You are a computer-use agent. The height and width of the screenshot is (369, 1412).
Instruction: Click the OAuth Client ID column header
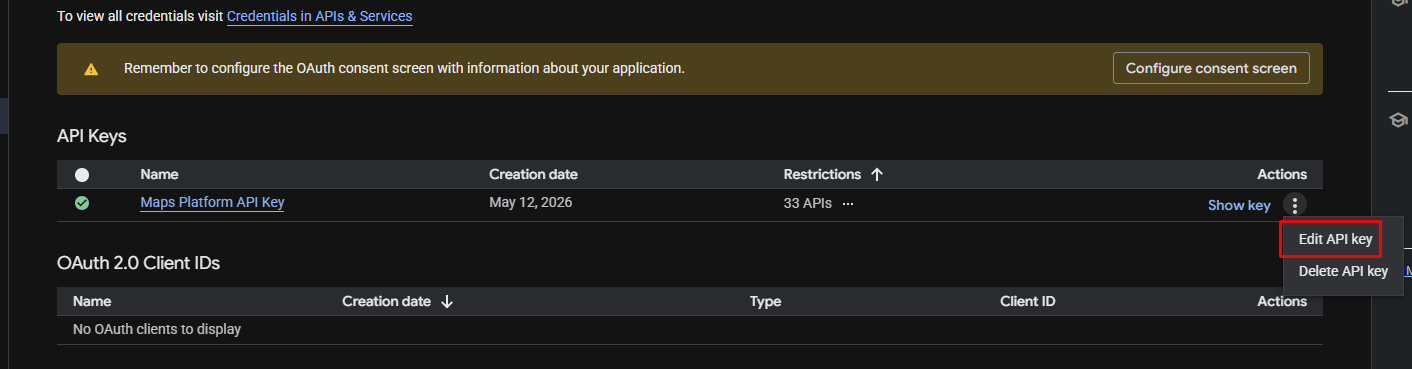[x=1027, y=301]
